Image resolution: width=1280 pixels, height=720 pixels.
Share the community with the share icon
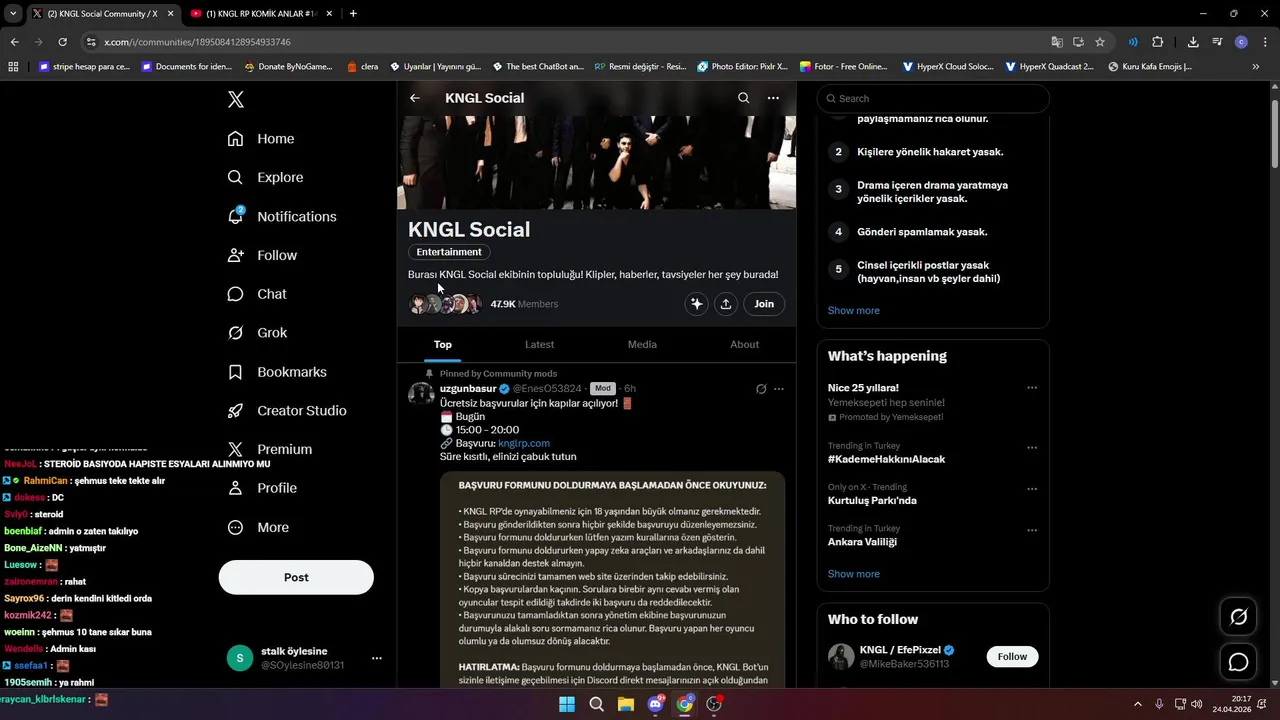pyautogui.click(x=726, y=304)
